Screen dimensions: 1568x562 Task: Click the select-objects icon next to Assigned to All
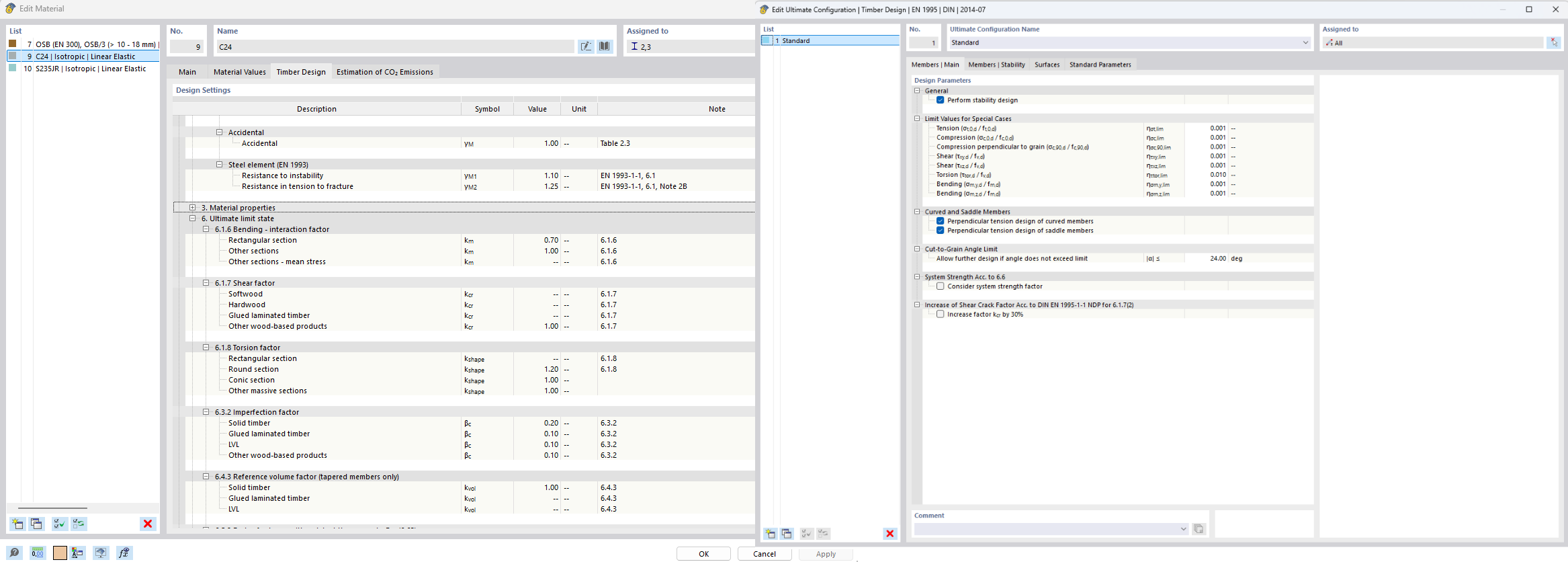point(1553,43)
